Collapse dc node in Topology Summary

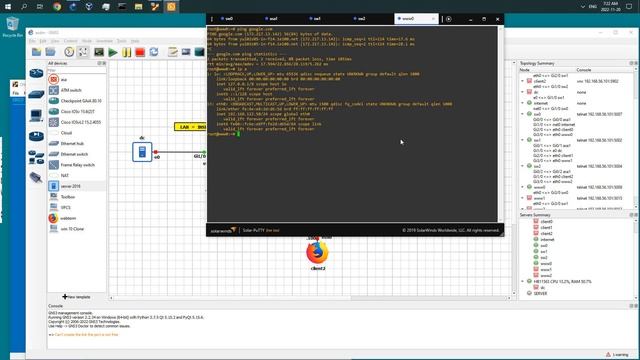tap(523, 92)
